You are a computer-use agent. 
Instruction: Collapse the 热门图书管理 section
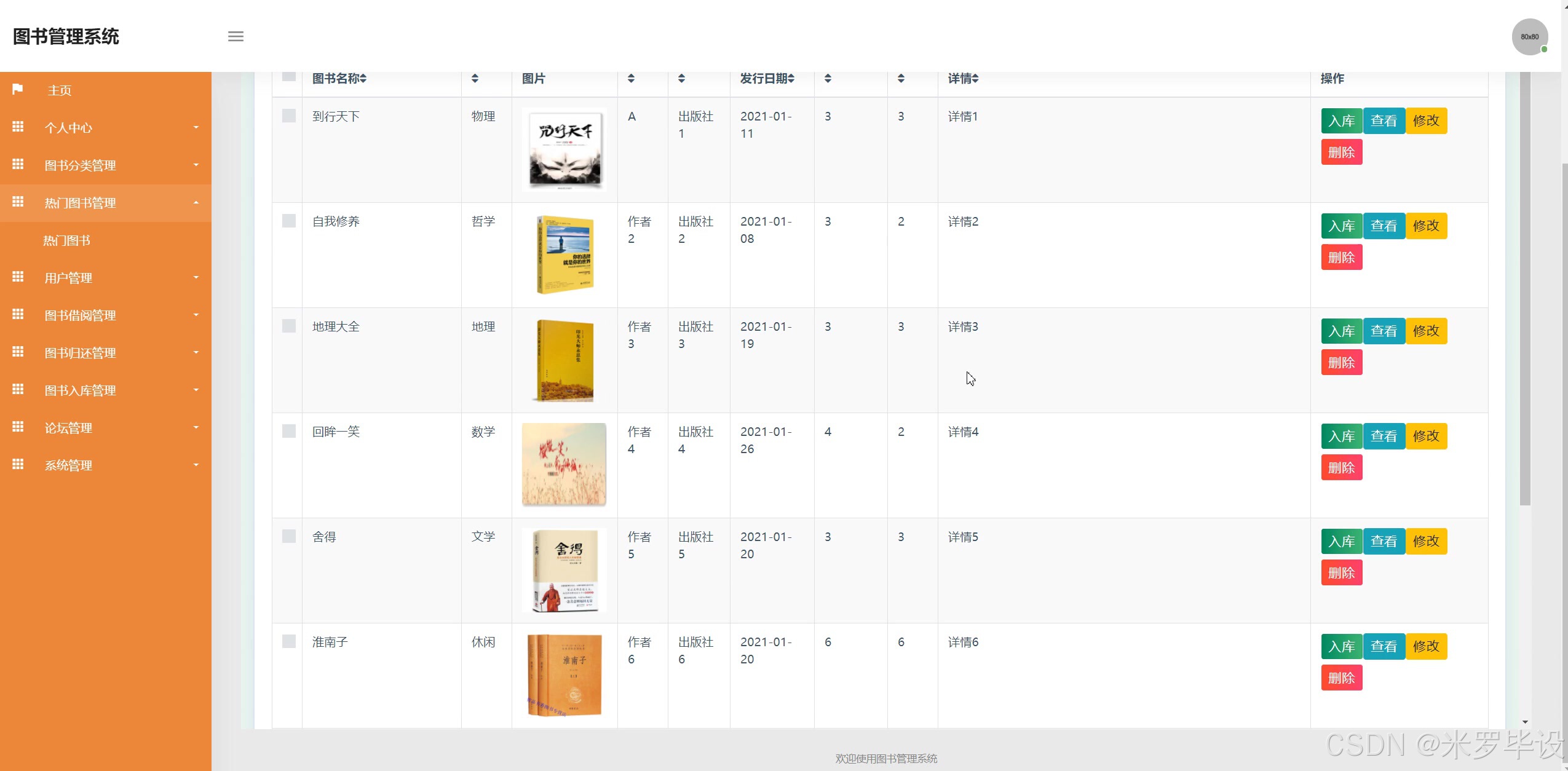[196, 202]
